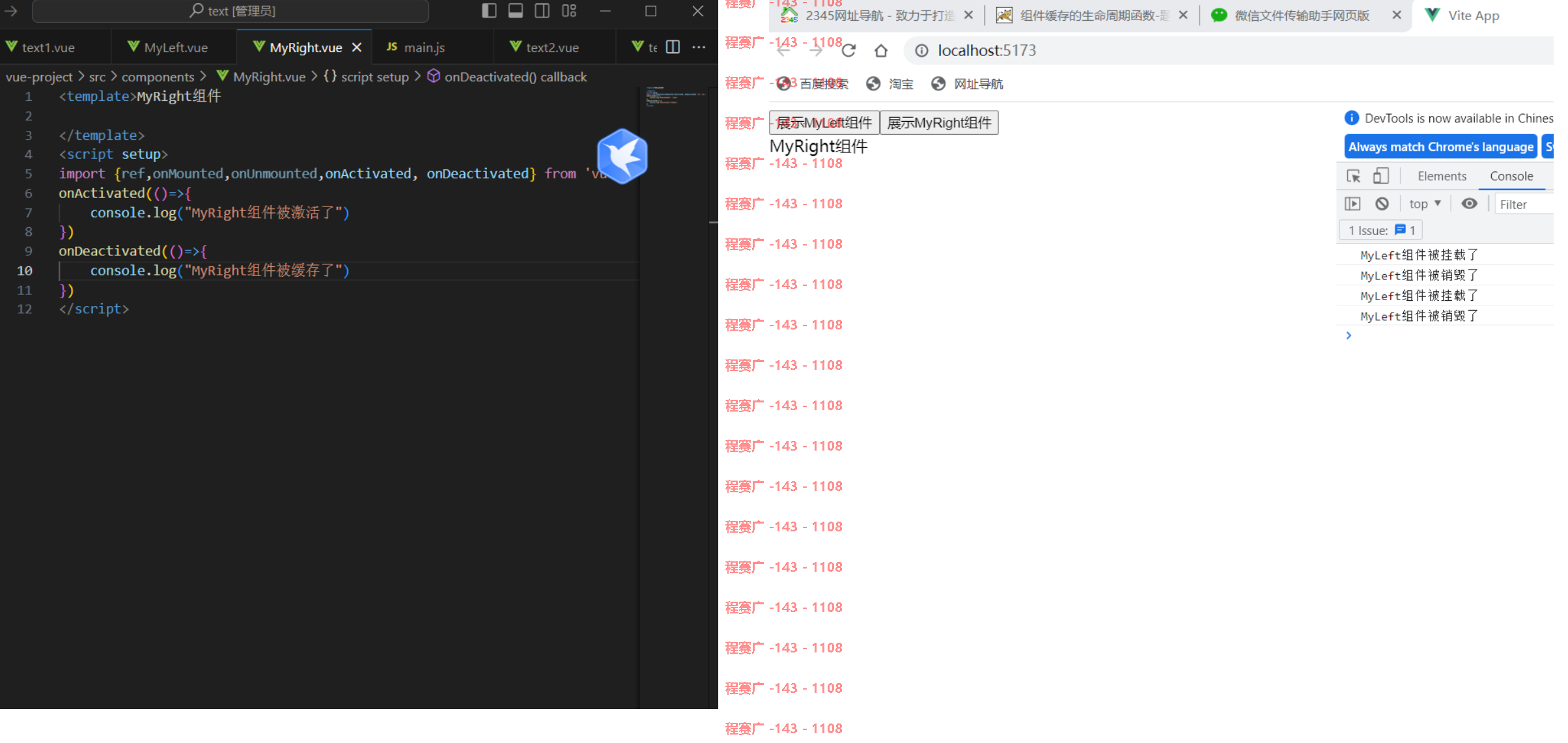Toggle panel layout icon in VS Code

click(x=516, y=11)
